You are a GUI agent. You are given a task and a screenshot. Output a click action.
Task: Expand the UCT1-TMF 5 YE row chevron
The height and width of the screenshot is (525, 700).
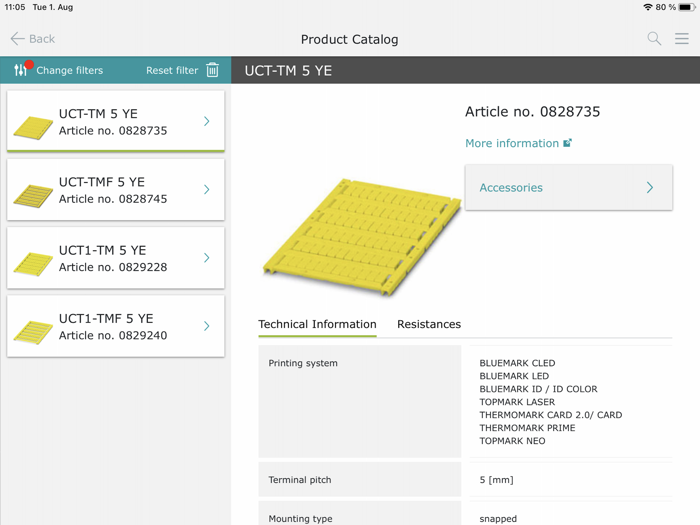coord(207,326)
